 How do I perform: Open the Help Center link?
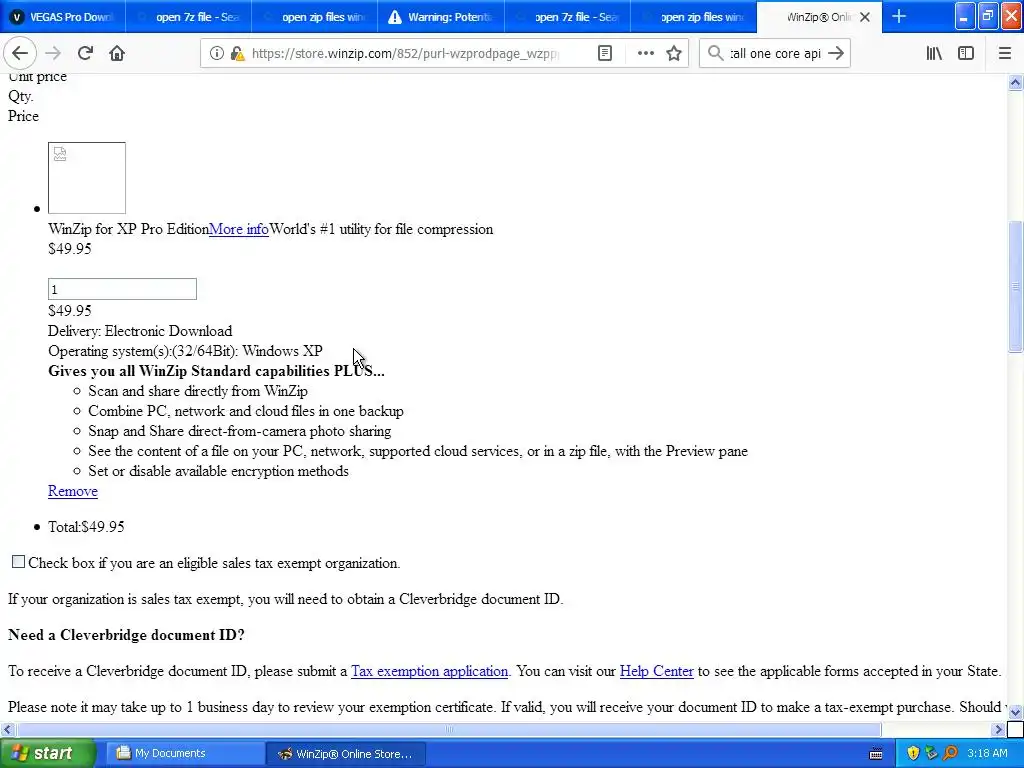[x=656, y=671]
